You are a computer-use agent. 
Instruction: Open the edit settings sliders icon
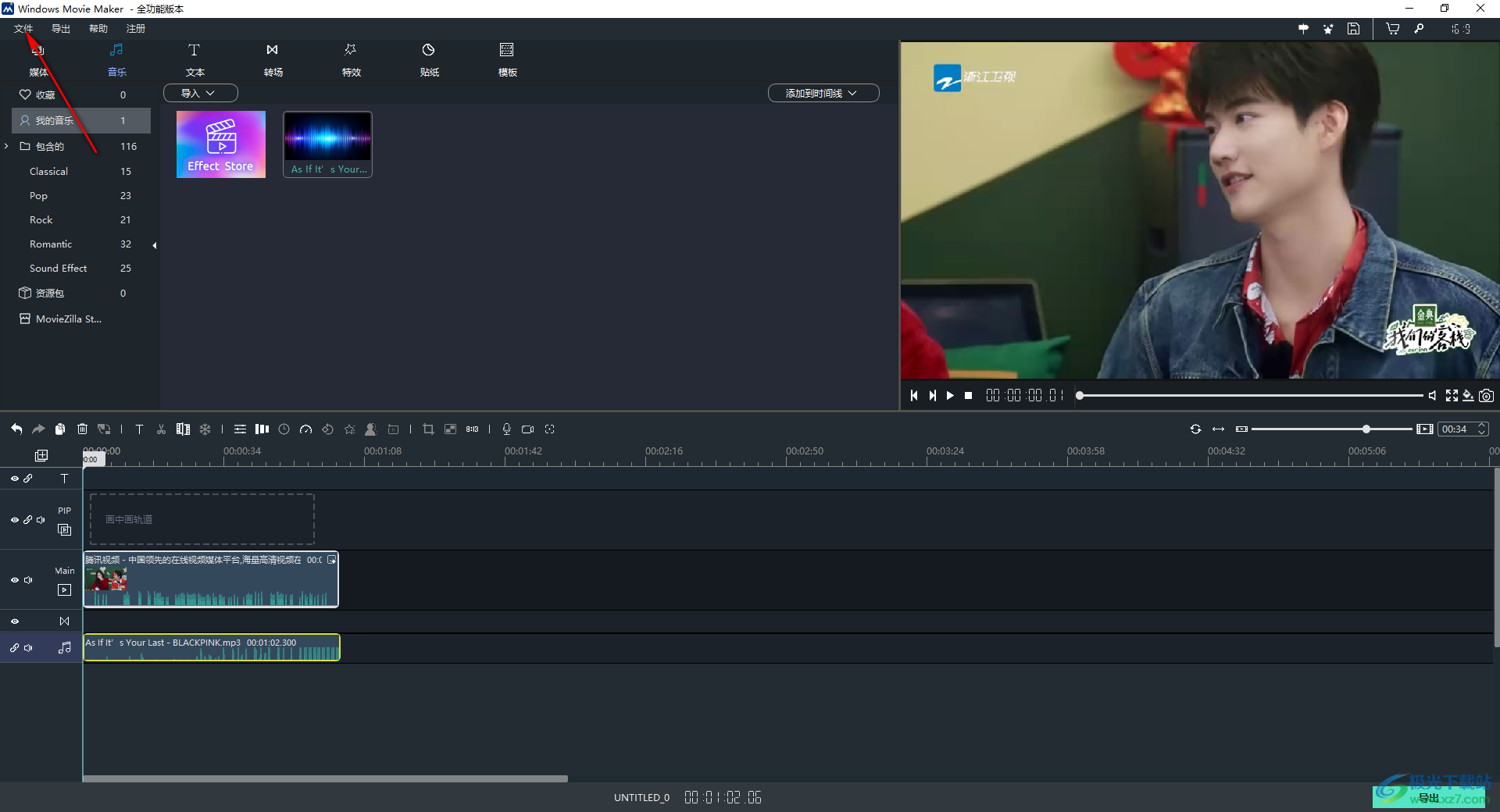click(240, 429)
